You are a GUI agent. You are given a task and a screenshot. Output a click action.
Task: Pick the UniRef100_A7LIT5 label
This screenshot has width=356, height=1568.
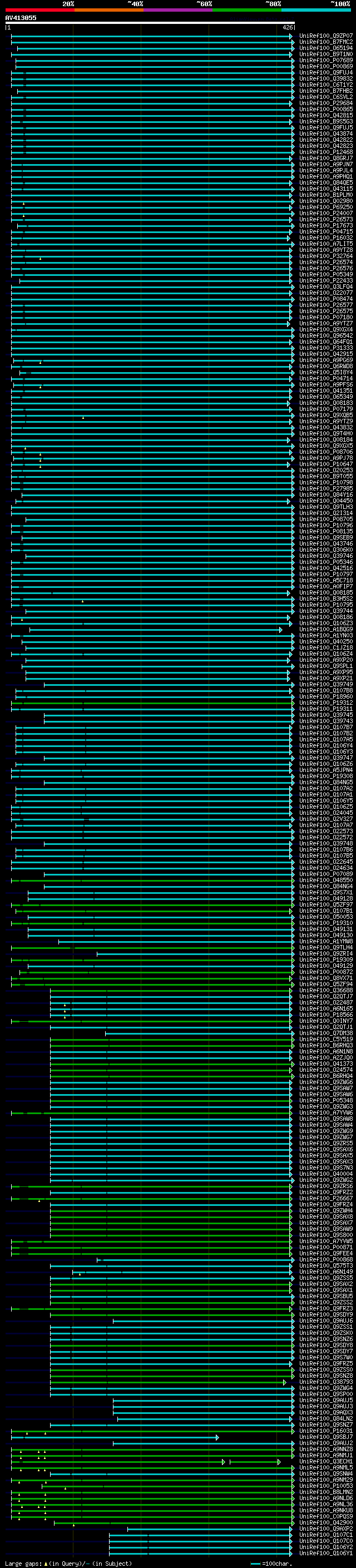coord(325,244)
